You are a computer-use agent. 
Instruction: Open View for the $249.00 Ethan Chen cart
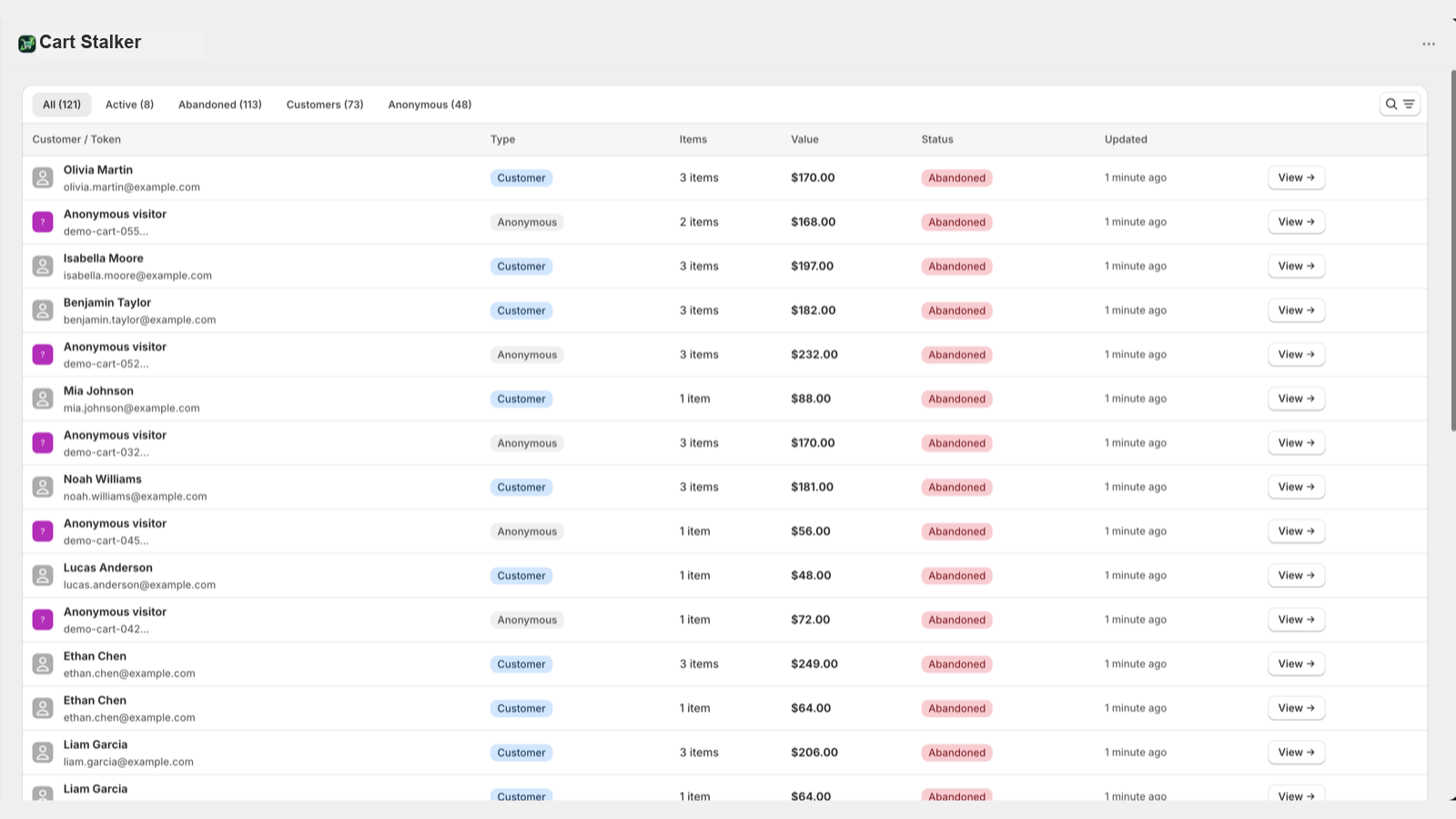click(x=1296, y=663)
